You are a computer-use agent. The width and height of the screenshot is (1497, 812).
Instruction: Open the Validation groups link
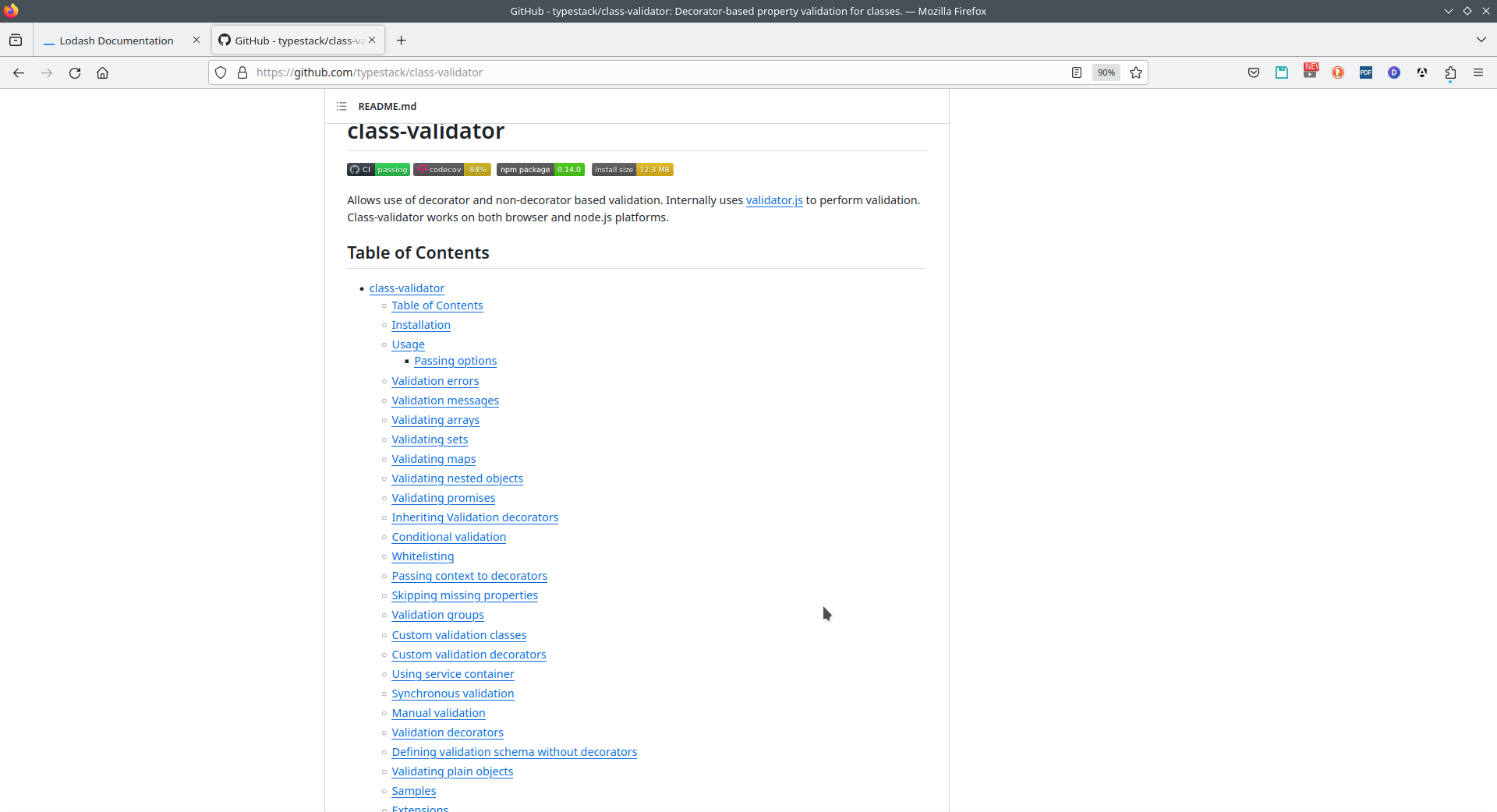pos(438,615)
